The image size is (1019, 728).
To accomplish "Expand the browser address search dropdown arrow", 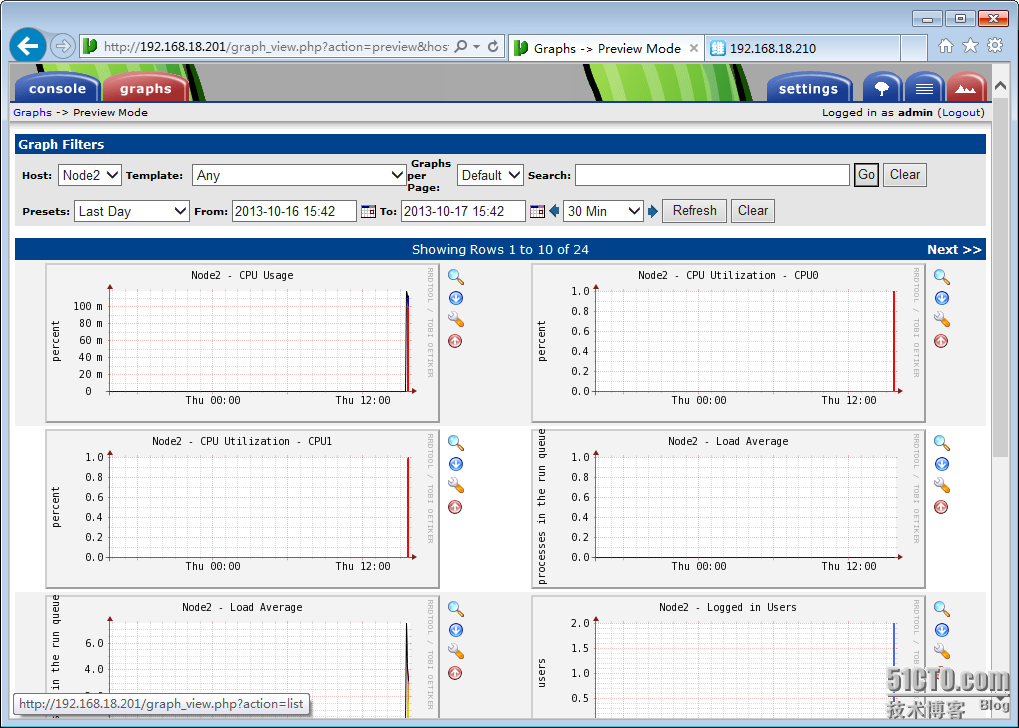I will click(476, 47).
